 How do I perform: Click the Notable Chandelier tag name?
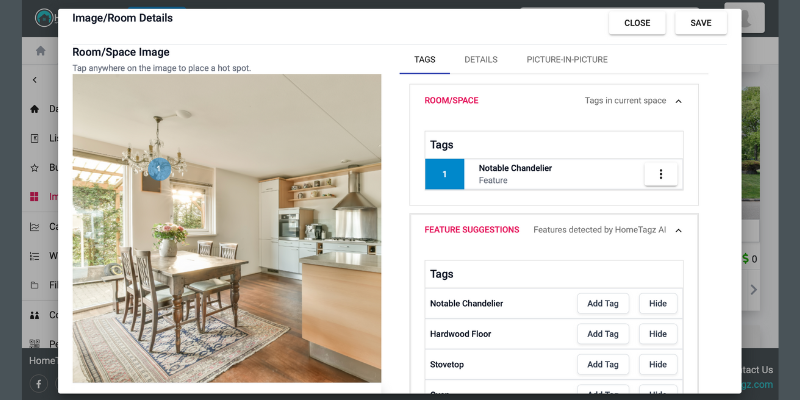[515, 168]
